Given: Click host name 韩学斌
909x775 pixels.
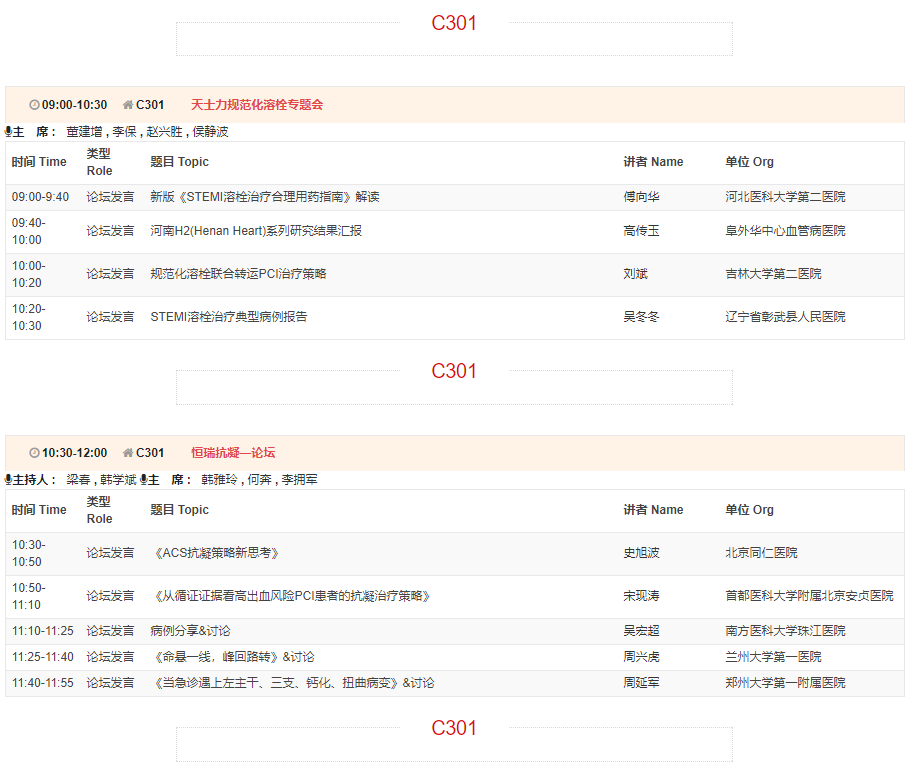Looking at the screenshot, I should pyautogui.click(x=118, y=479).
